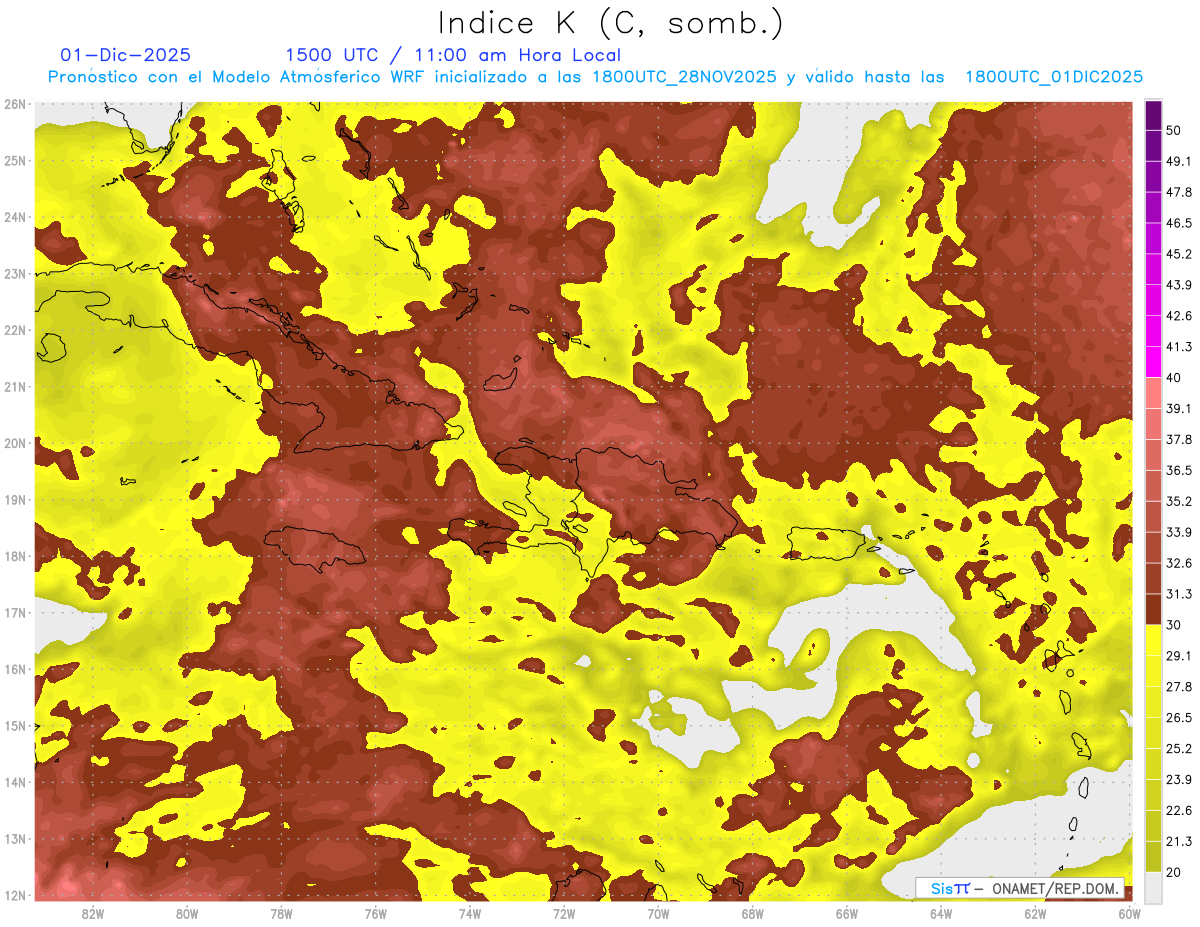Click the colorbar label "27.8"

pyautogui.click(x=1179, y=686)
